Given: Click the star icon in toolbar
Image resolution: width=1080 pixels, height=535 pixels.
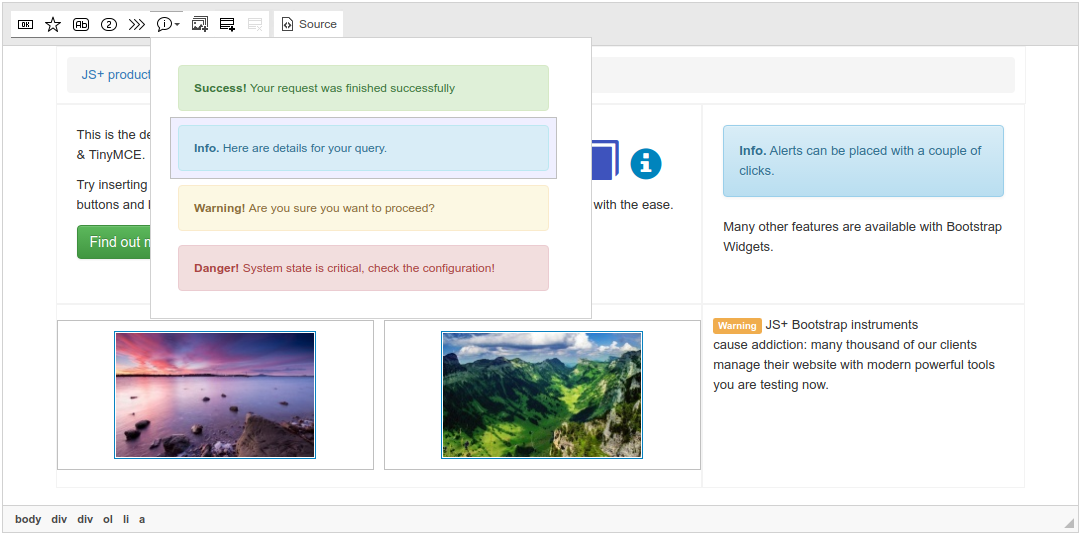Looking at the screenshot, I should [x=53, y=24].
